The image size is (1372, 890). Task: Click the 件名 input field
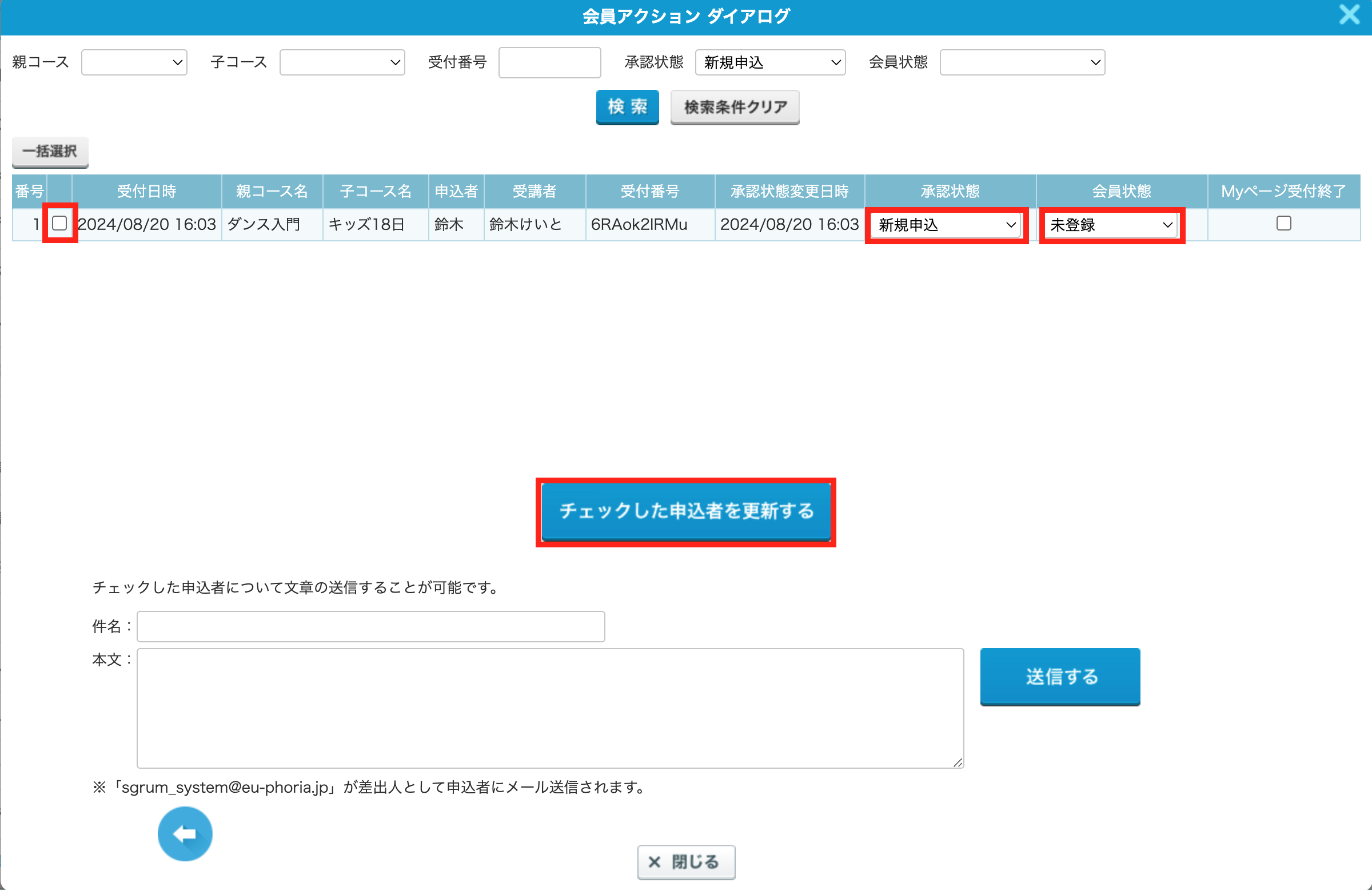pyautogui.click(x=370, y=626)
